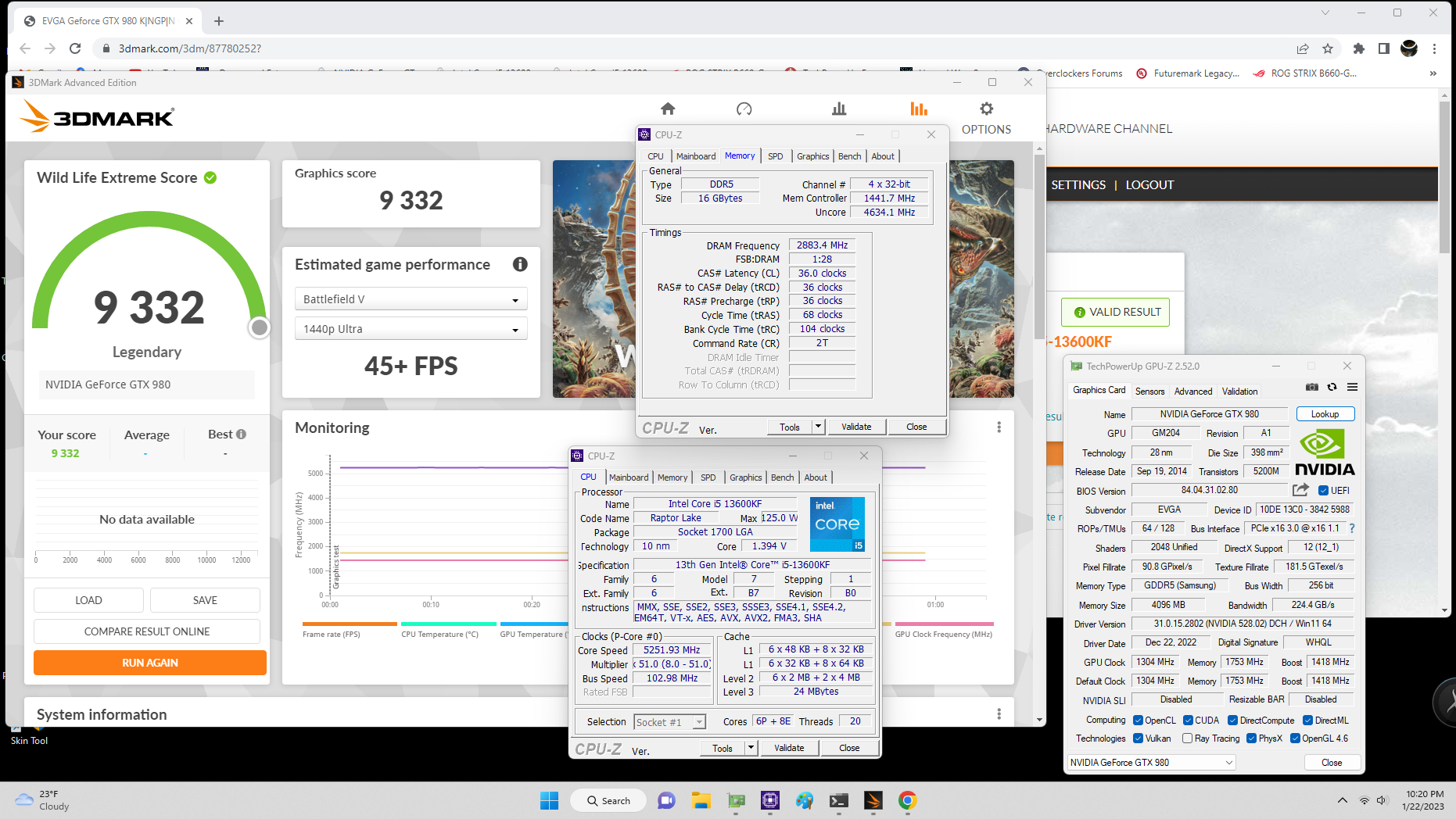The height and width of the screenshot is (819, 1456).
Task: Toggle the CUDA checkbox
Action: pos(1188,721)
